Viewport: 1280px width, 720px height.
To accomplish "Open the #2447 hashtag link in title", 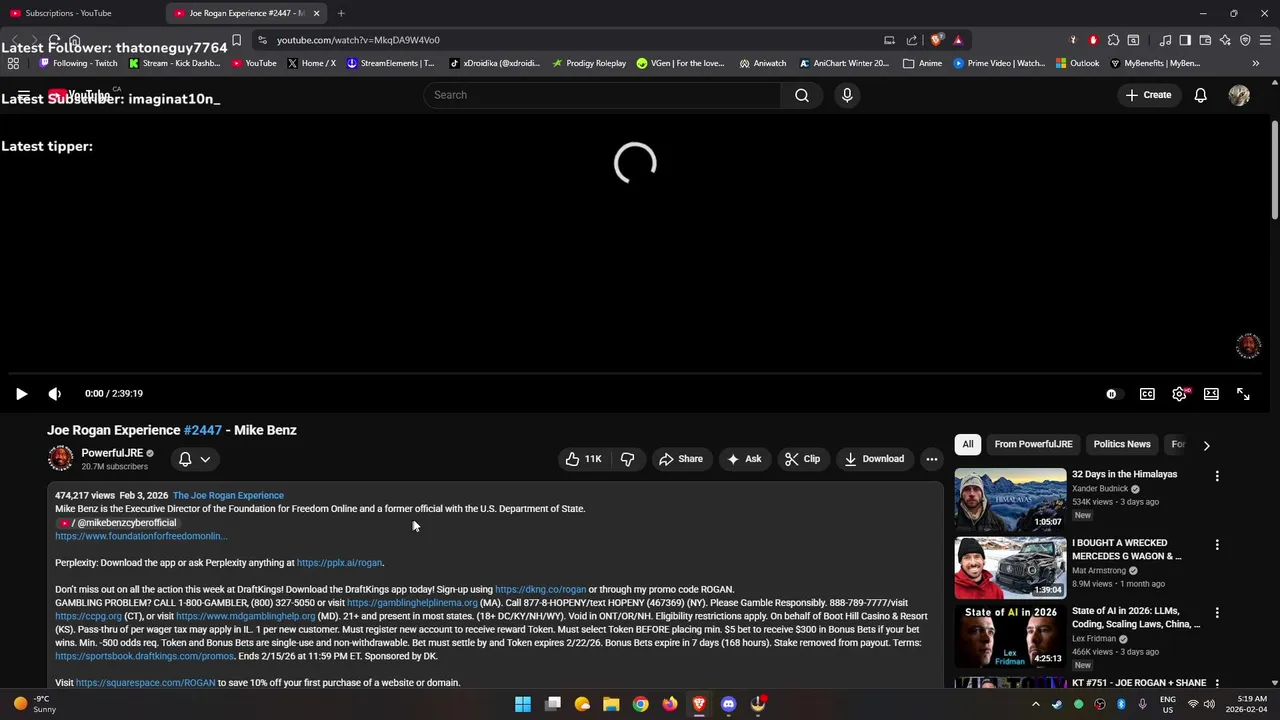I will click(x=203, y=430).
